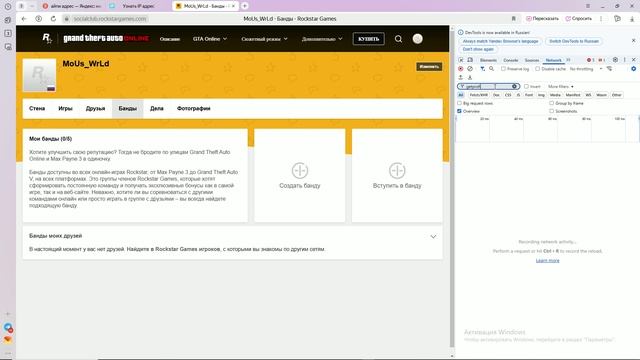Open the Elements tab in DevTools

[x=488, y=60]
